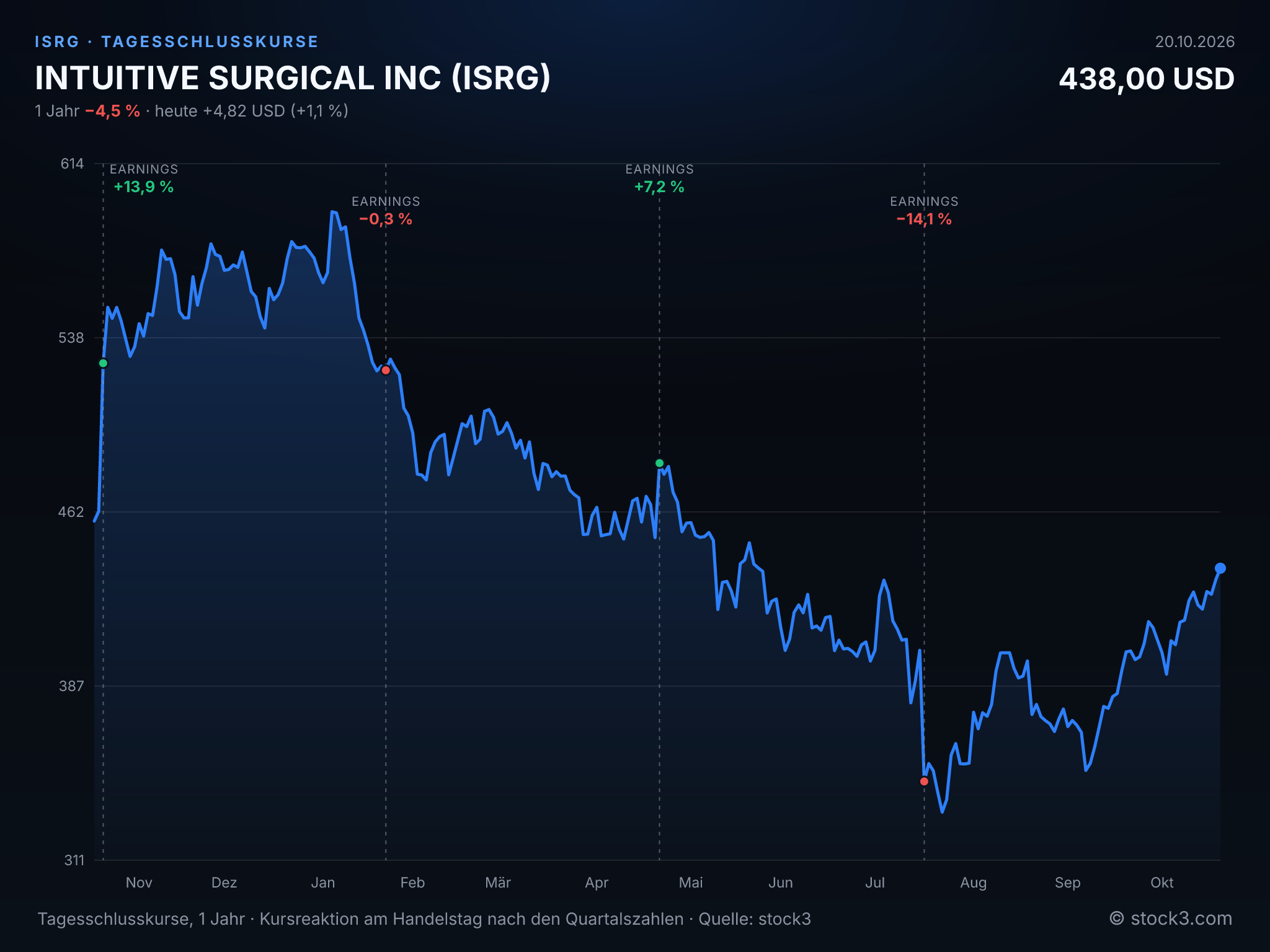Viewport: 1270px width, 952px height.
Task: Click the Aug month label on x-axis
Action: (x=974, y=883)
